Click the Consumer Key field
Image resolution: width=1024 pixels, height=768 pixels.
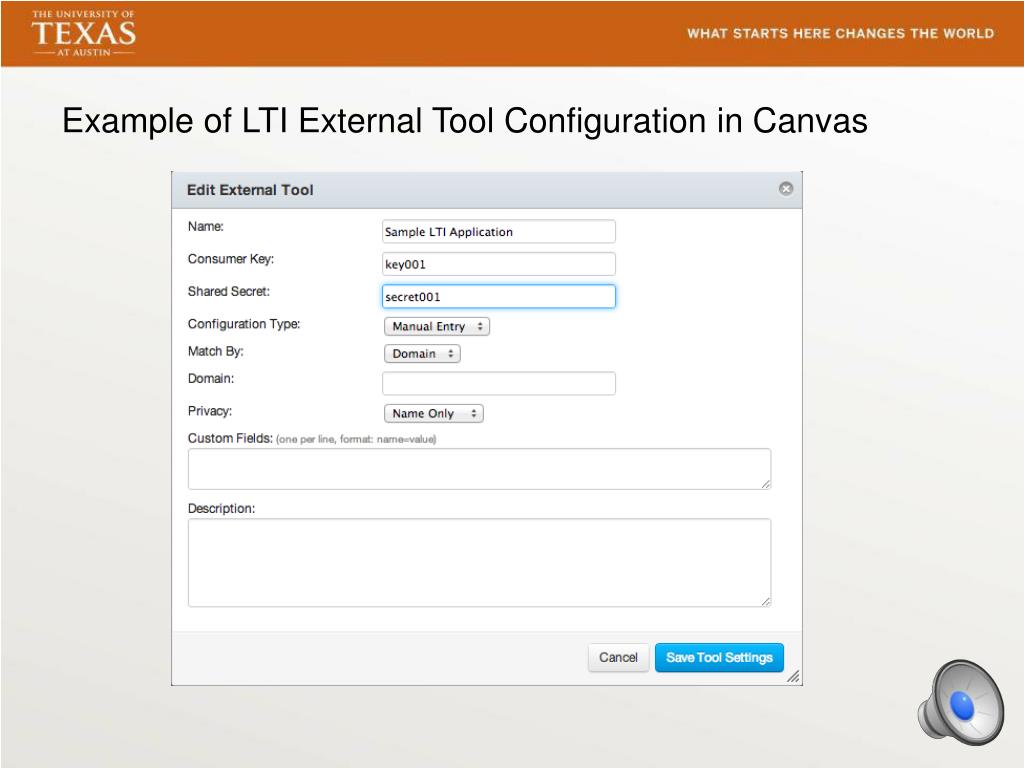tap(498, 264)
